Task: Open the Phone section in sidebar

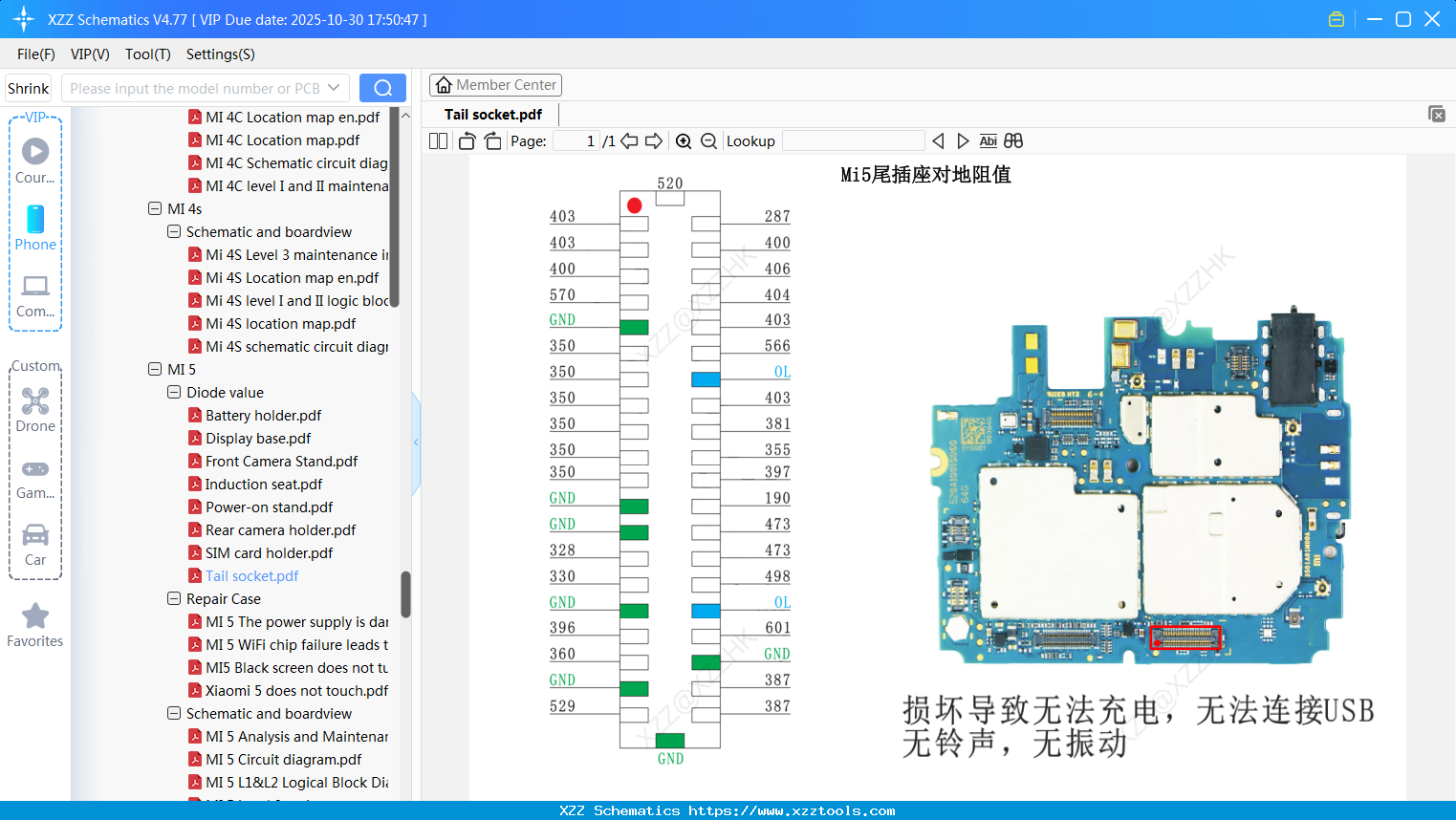Action: point(35,229)
